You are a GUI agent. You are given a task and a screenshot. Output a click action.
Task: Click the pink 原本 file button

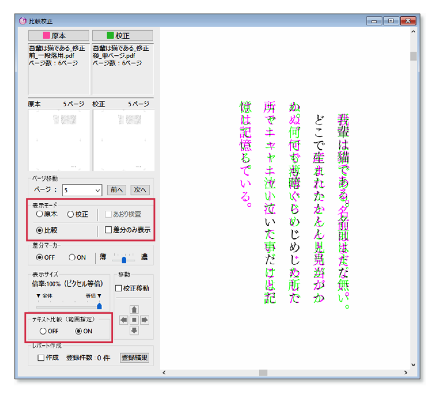click(59, 36)
